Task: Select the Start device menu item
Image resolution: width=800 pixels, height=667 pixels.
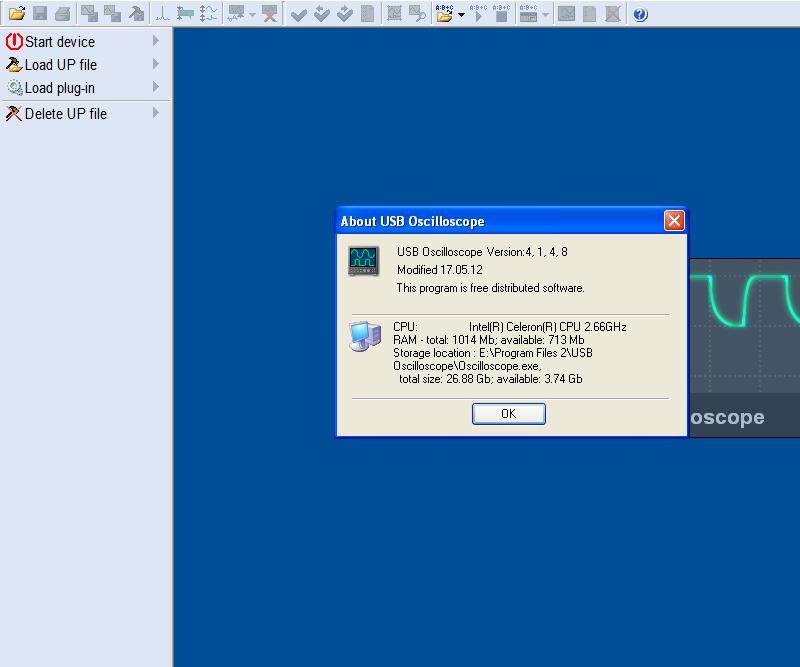Action: (x=86, y=41)
